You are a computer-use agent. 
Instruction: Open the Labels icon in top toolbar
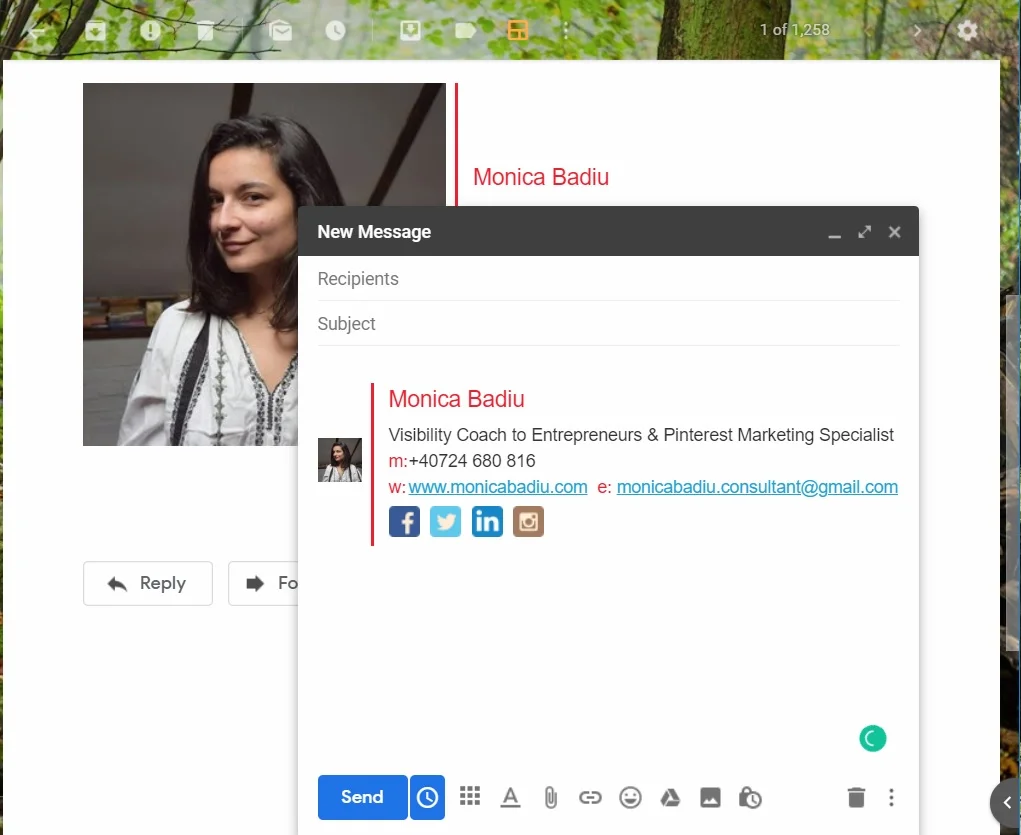465,31
